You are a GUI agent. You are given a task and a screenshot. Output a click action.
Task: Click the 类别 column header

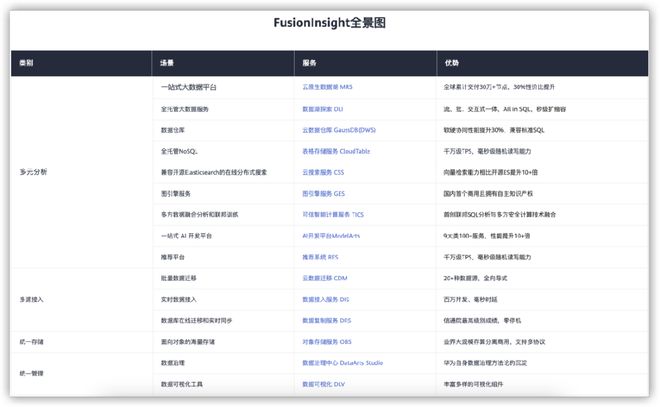[26, 63]
